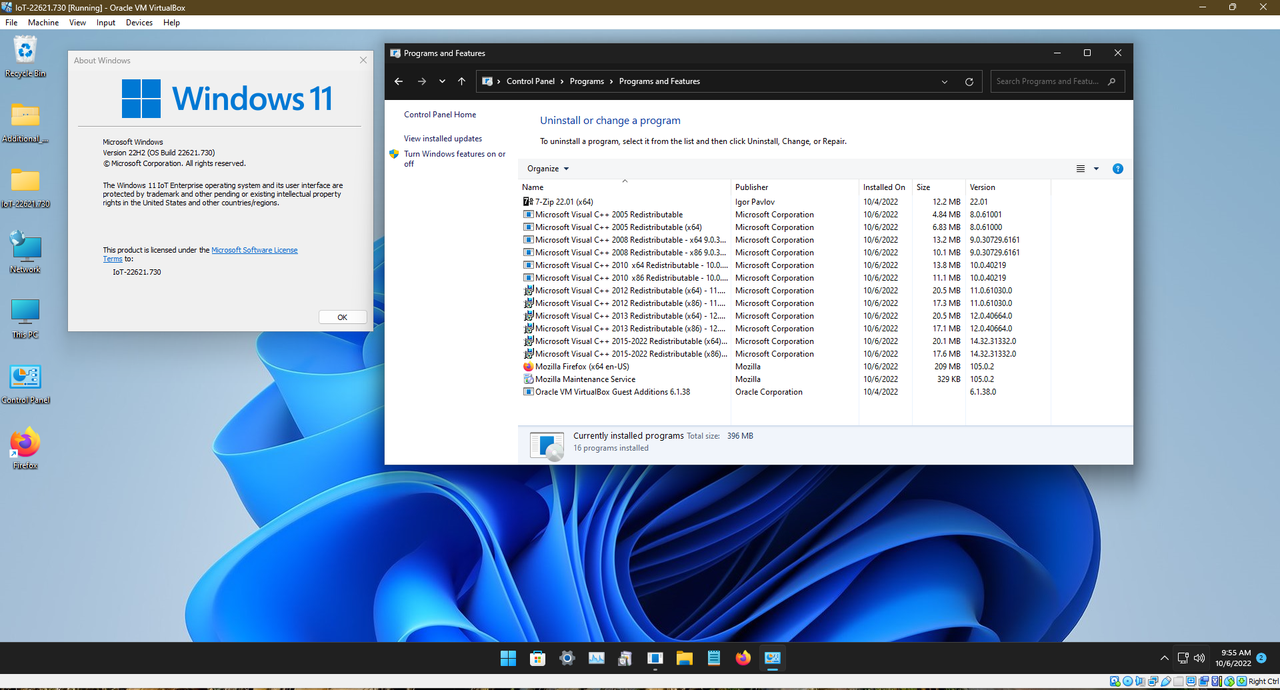Open VirtualBox Help menu
The width and height of the screenshot is (1280, 690).
(x=171, y=22)
